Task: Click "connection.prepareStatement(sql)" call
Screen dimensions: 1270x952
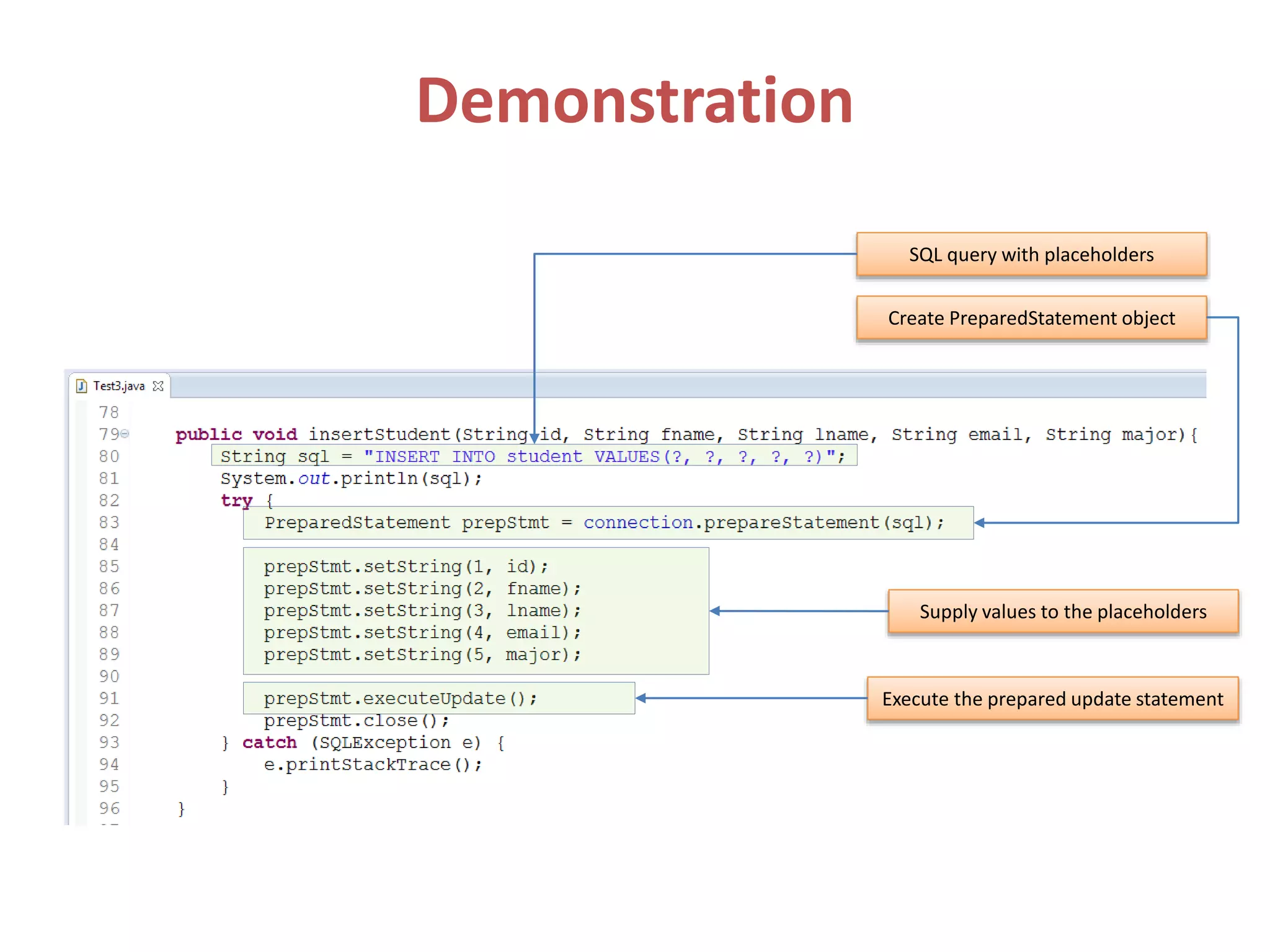Action: [758, 523]
